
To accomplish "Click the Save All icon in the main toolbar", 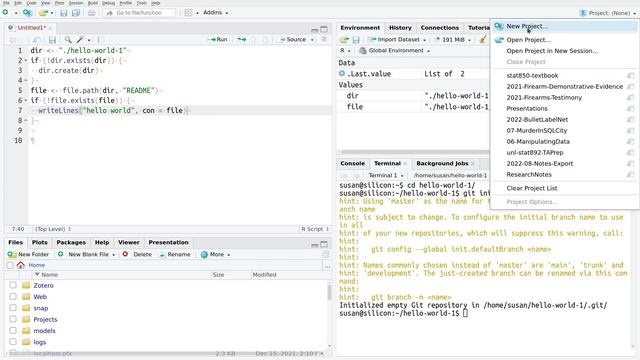I will click(76, 13).
